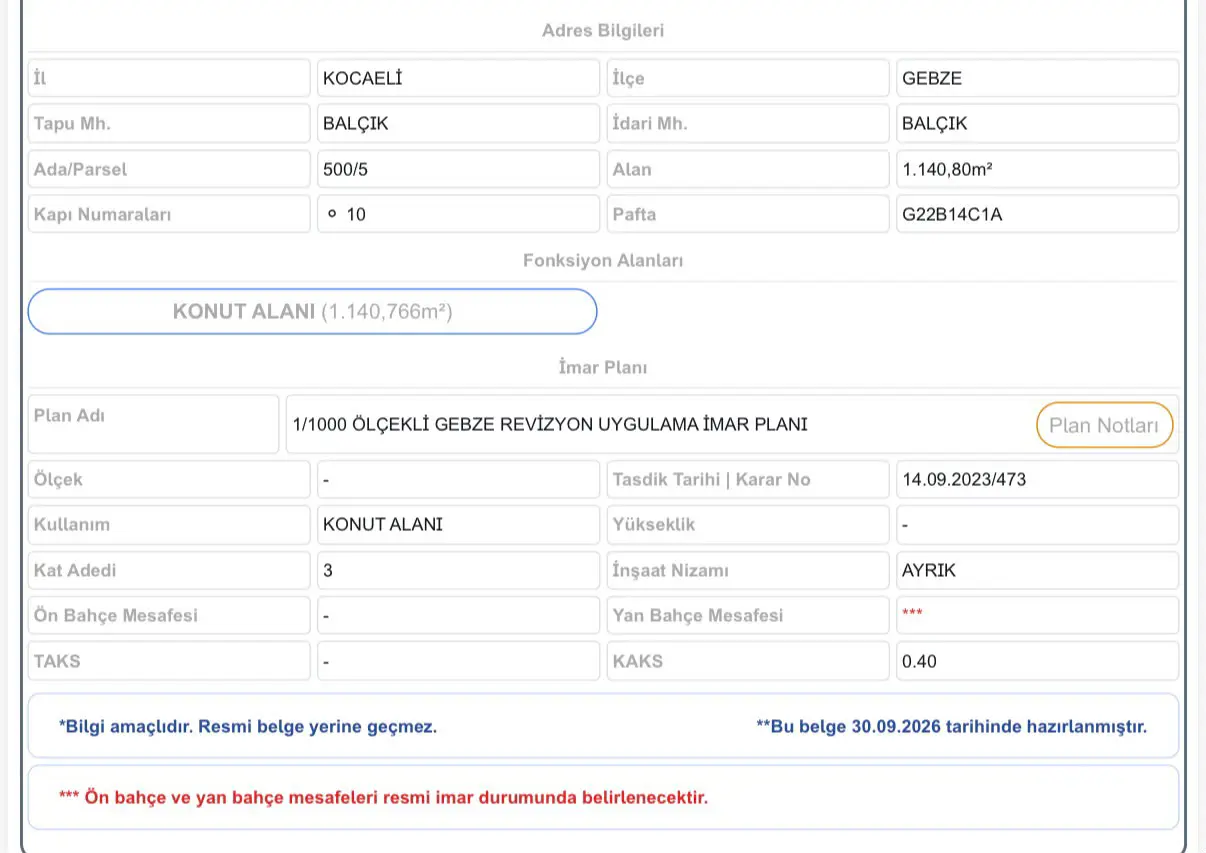Screen dimensions: 1206x853
Task: Click the Tapu Mh. field label
Action: pyautogui.click(x=72, y=124)
